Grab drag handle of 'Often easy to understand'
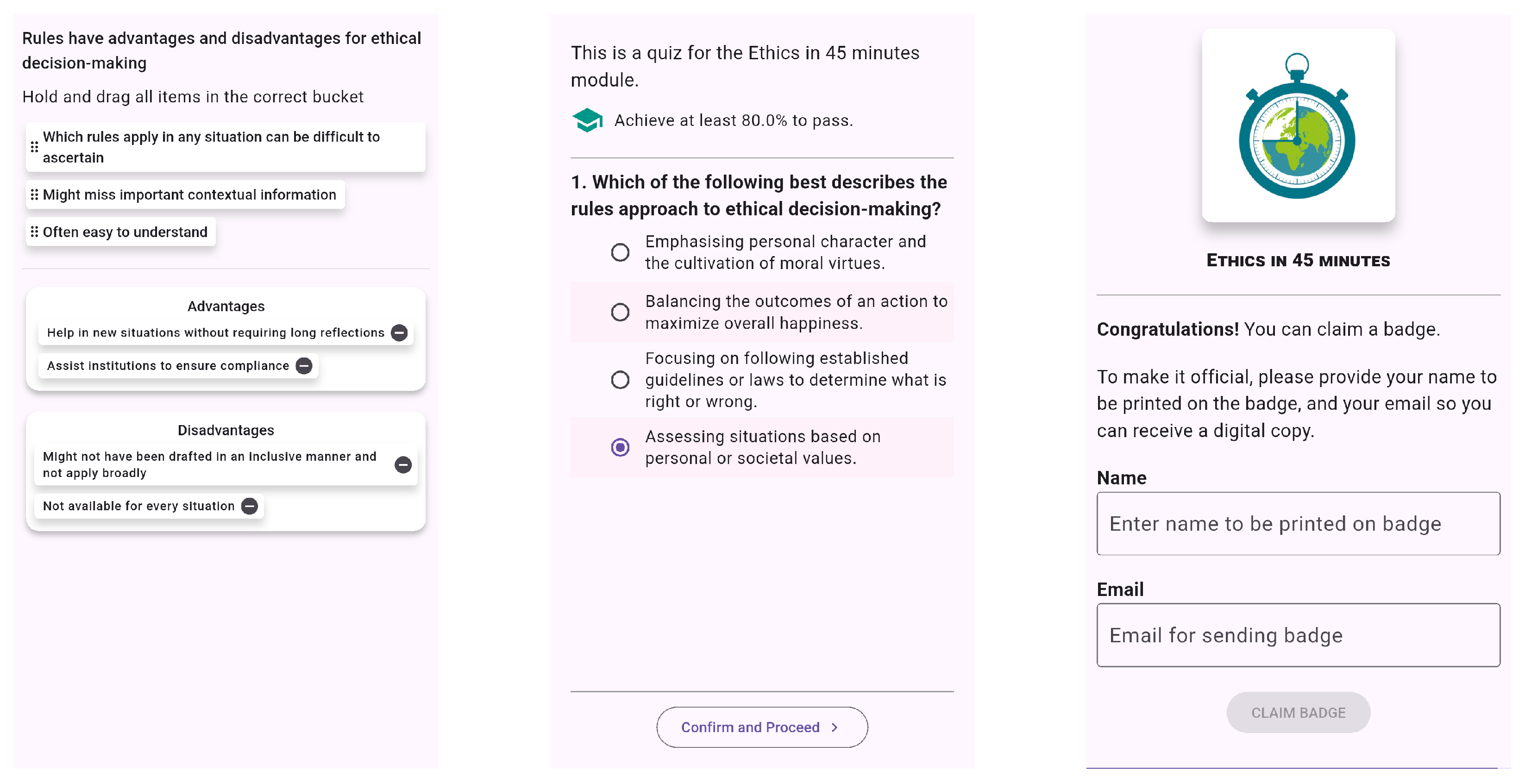The height and width of the screenshot is (784, 1525). click(x=34, y=232)
